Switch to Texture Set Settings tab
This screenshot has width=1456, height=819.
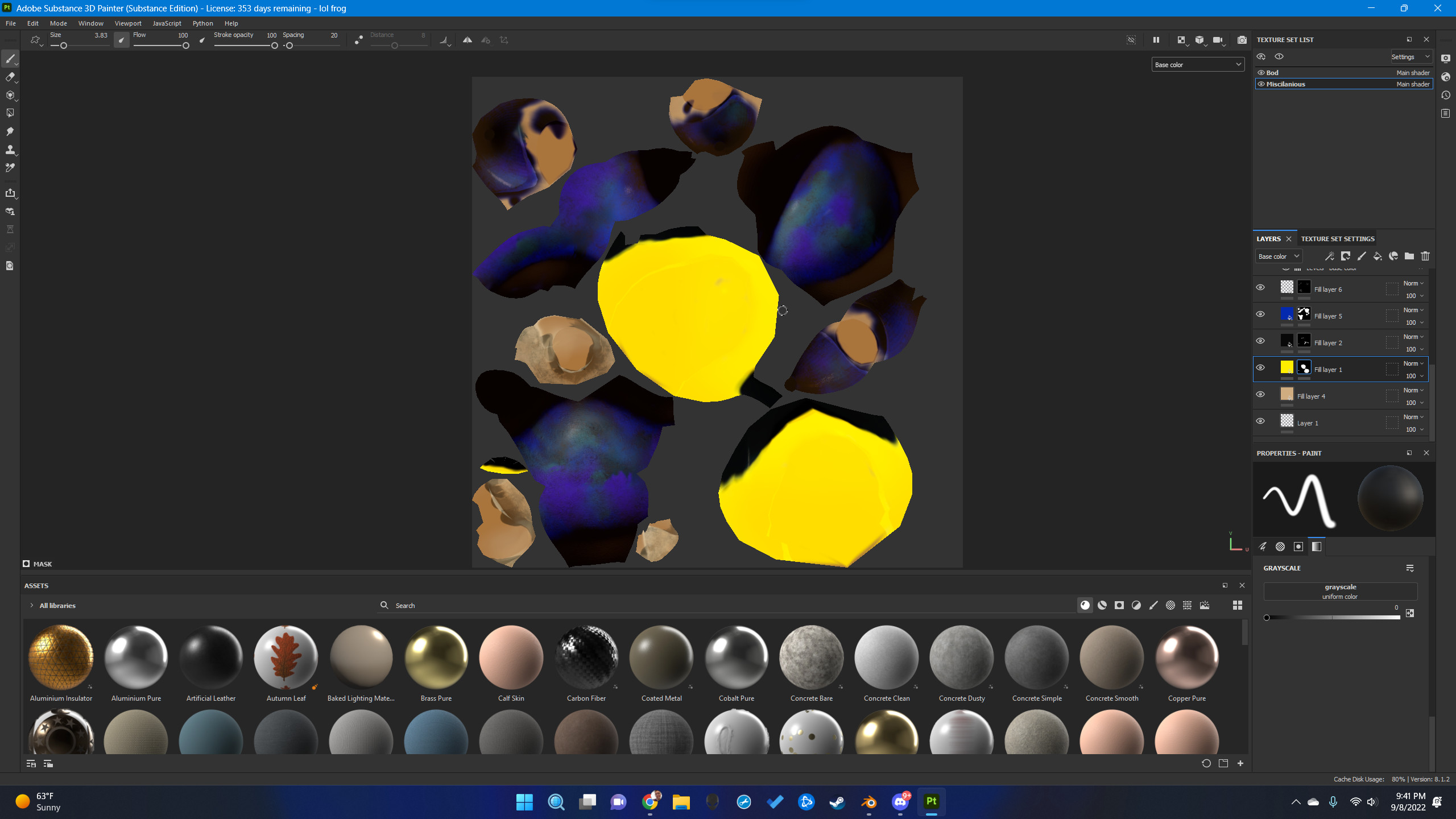point(1338,239)
